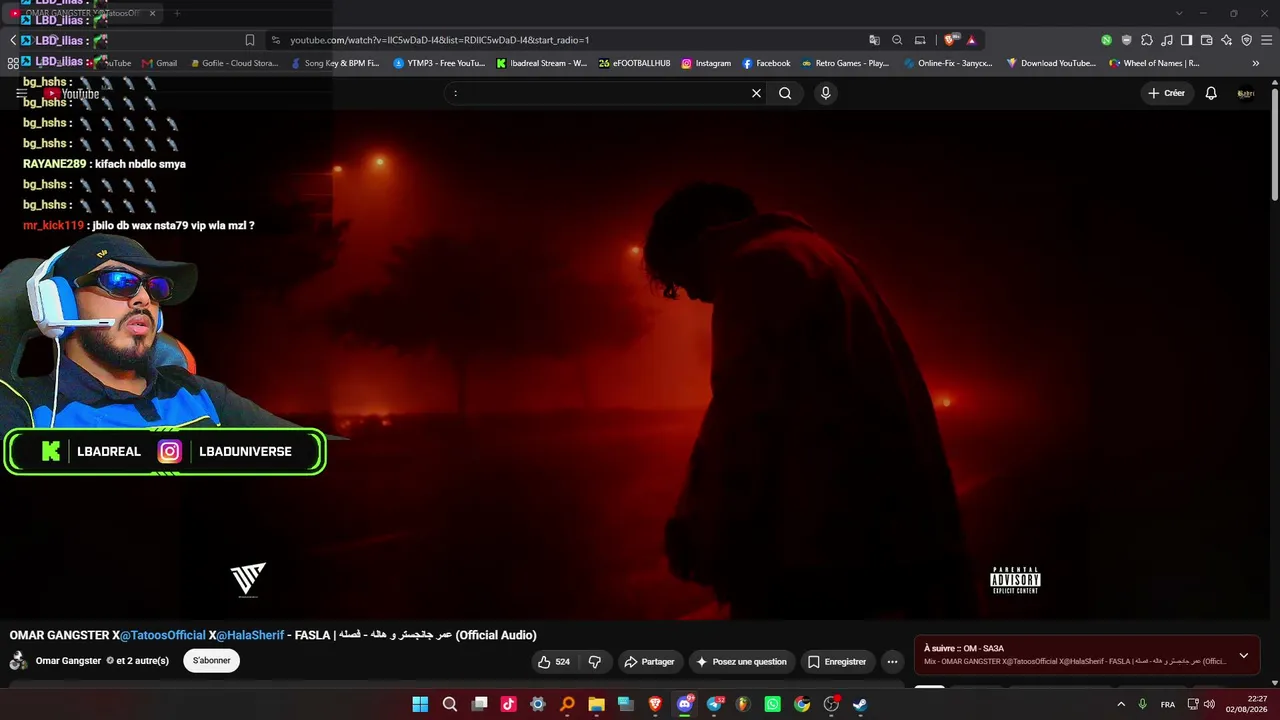Open Telegram from the taskbar
The width and height of the screenshot is (1280, 720).
click(714, 704)
